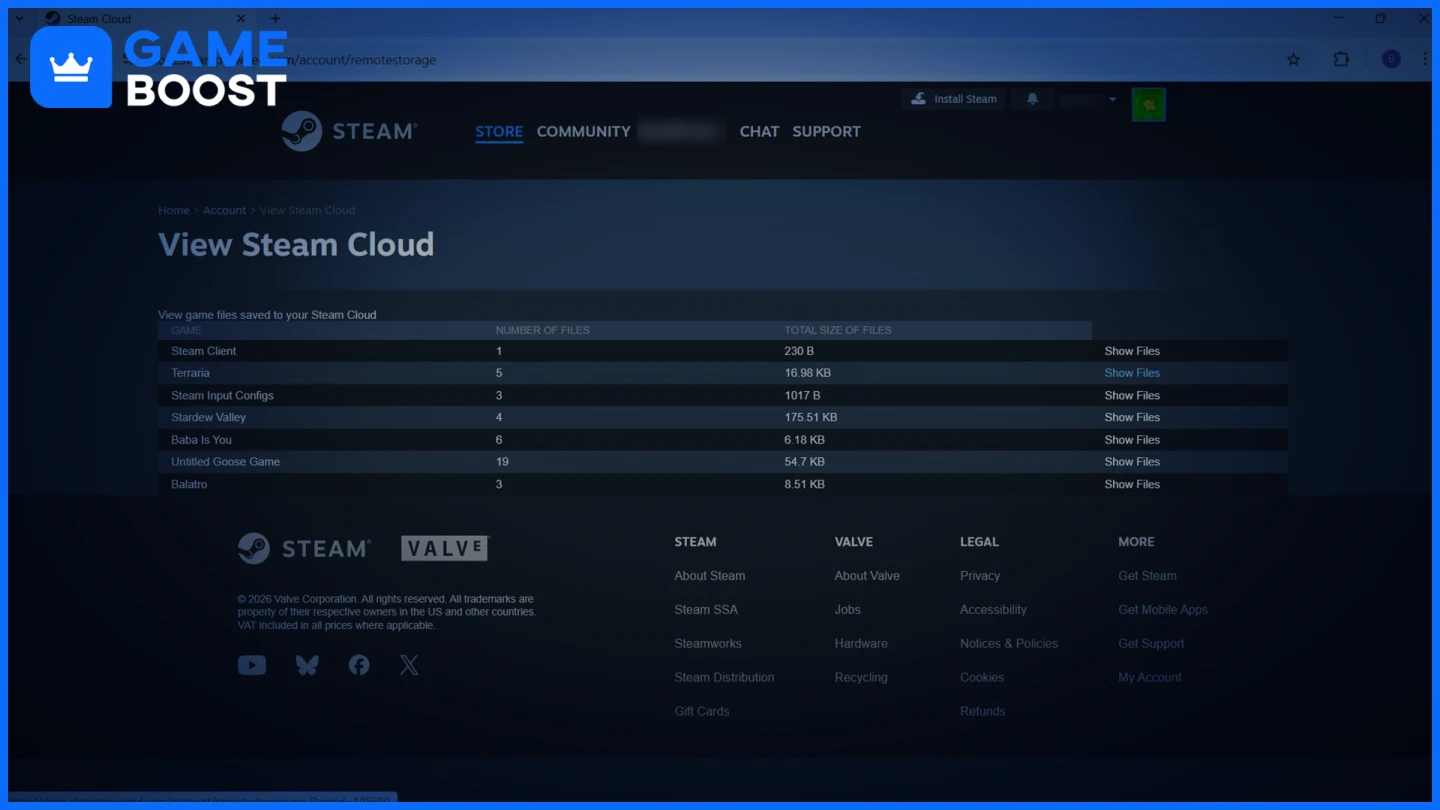Open the Privacy link in the footer
The height and width of the screenshot is (810, 1440).
(979, 575)
